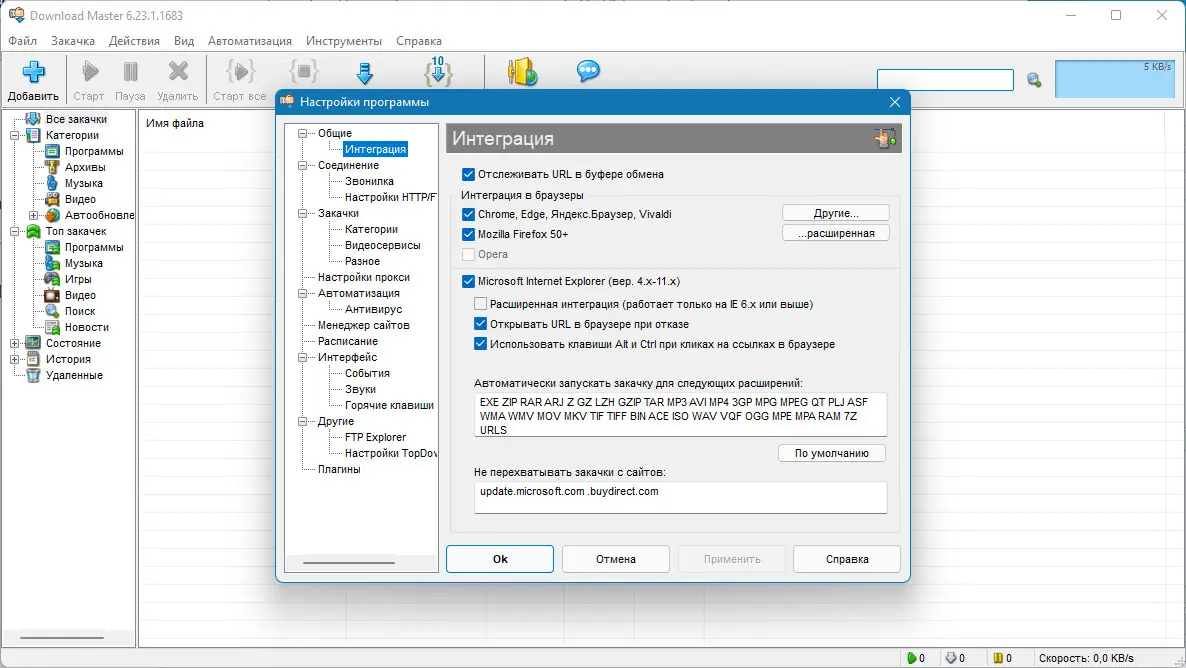Open the Закачка menu
The image size is (1186, 668).
[73, 41]
